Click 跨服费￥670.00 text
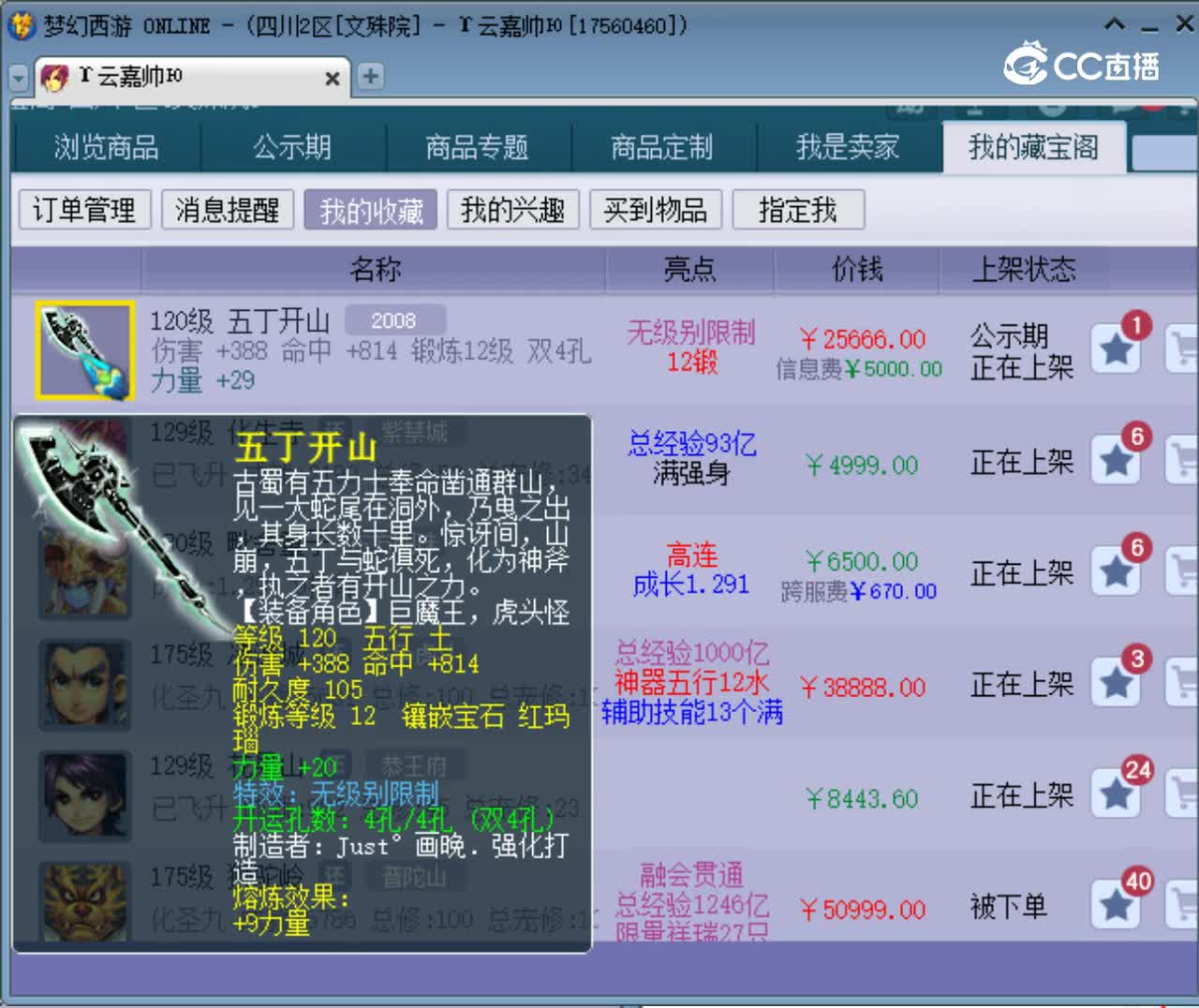 pyautogui.click(x=859, y=591)
